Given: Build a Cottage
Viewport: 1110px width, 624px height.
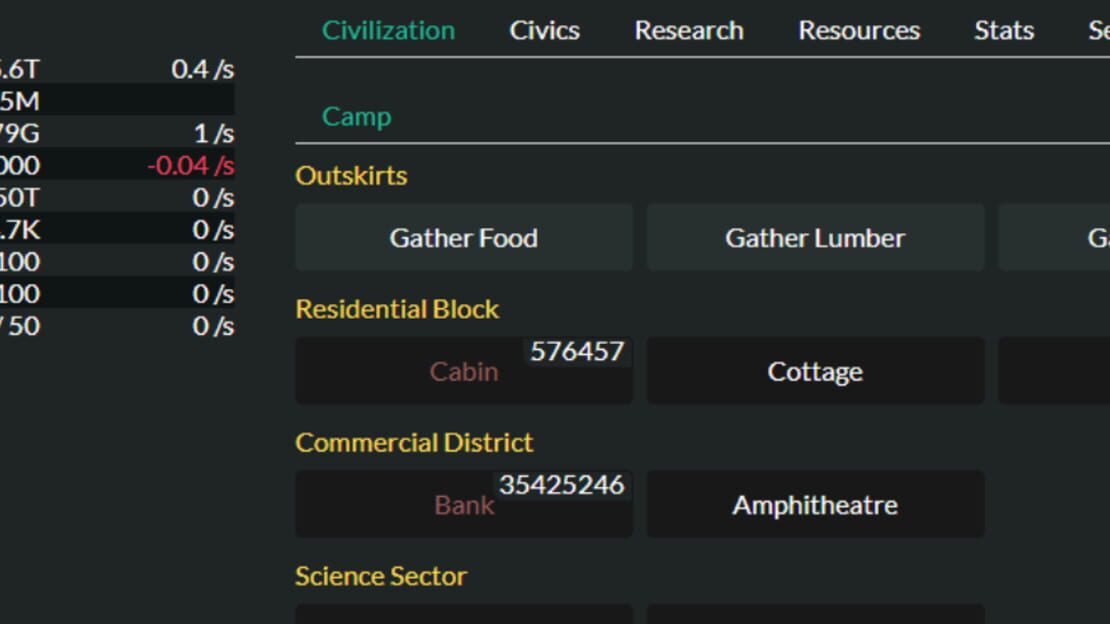Looking at the screenshot, I should point(815,371).
